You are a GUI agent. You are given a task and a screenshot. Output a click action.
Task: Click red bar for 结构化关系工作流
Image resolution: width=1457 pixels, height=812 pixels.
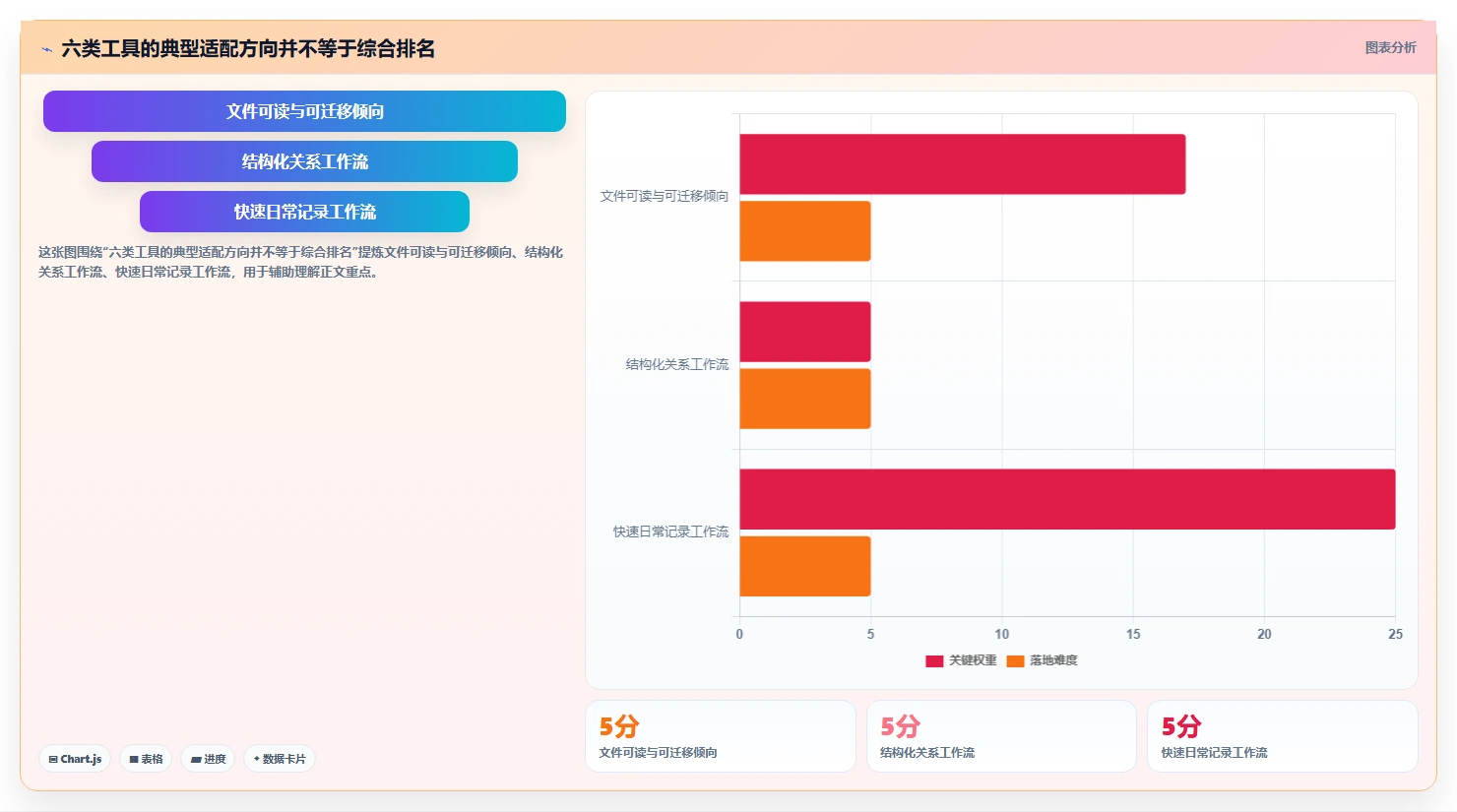pyautogui.click(x=805, y=332)
